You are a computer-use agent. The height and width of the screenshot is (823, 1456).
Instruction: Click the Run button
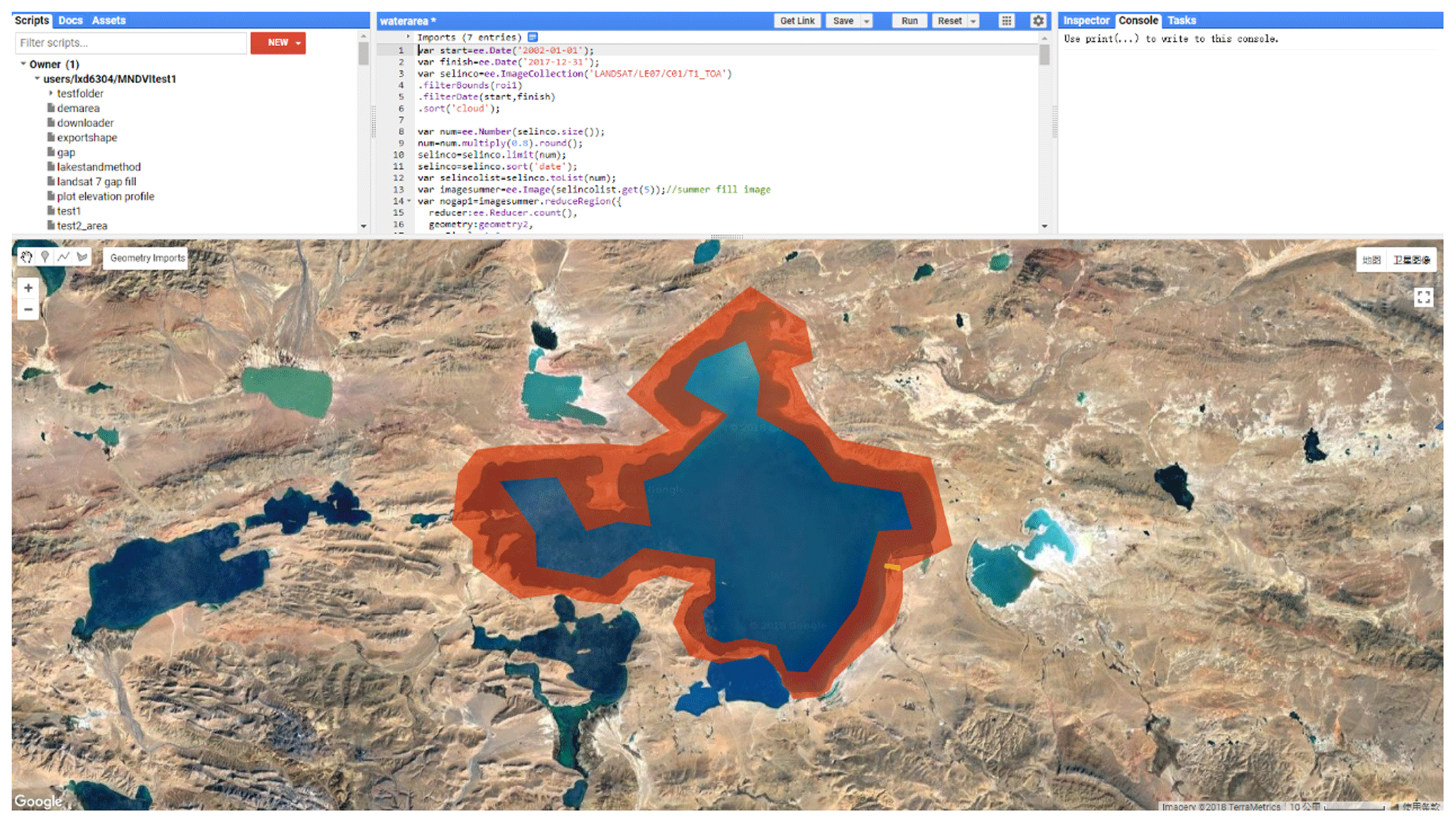coord(909,21)
